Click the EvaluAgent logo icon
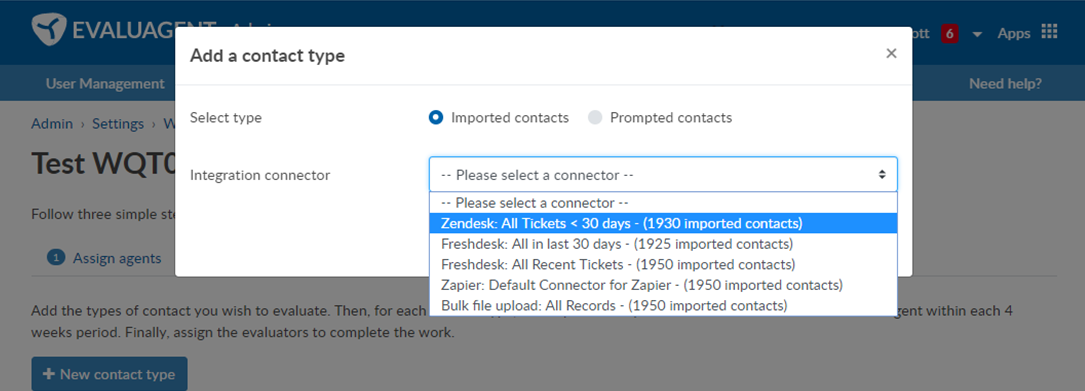The height and width of the screenshot is (391, 1085). click(x=48, y=30)
